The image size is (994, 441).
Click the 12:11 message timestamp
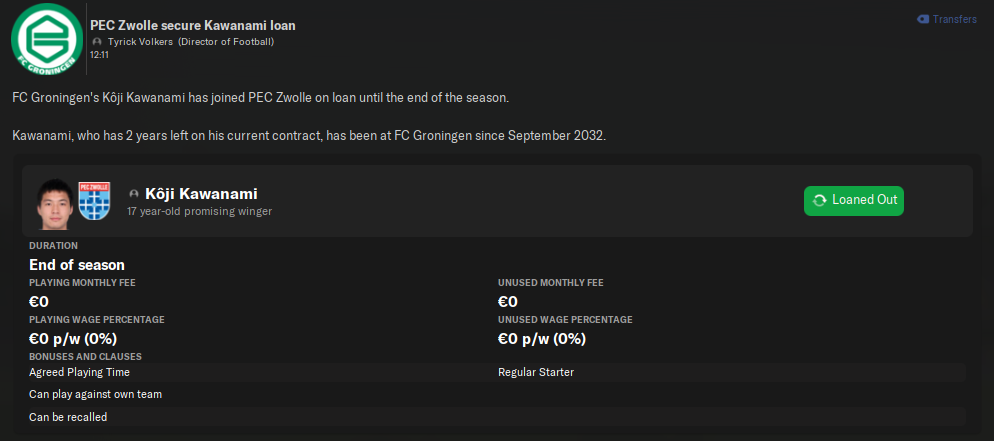99,55
